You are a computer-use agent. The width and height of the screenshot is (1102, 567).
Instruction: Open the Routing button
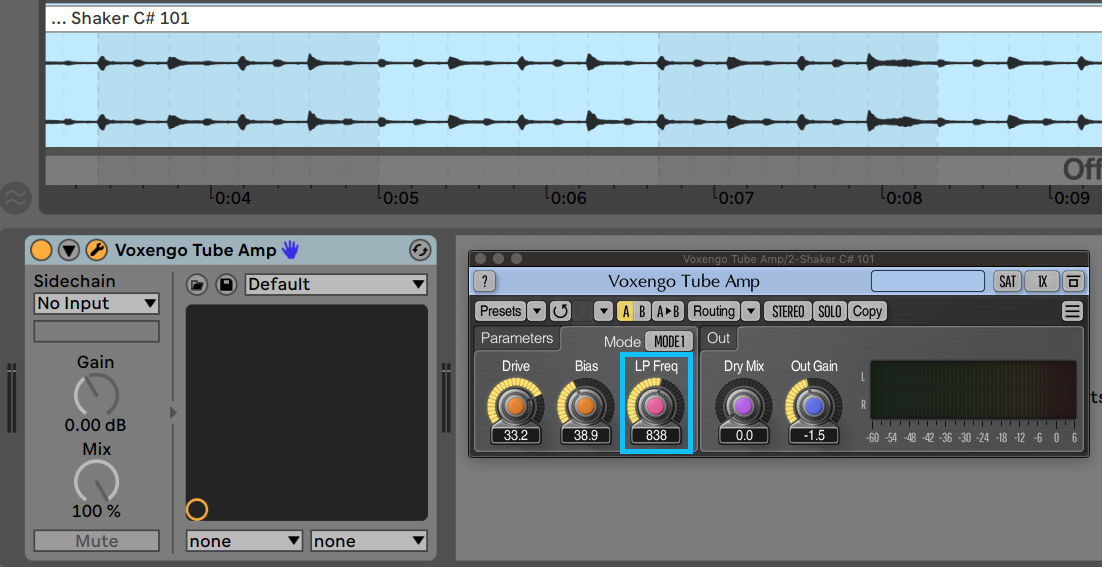[714, 311]
